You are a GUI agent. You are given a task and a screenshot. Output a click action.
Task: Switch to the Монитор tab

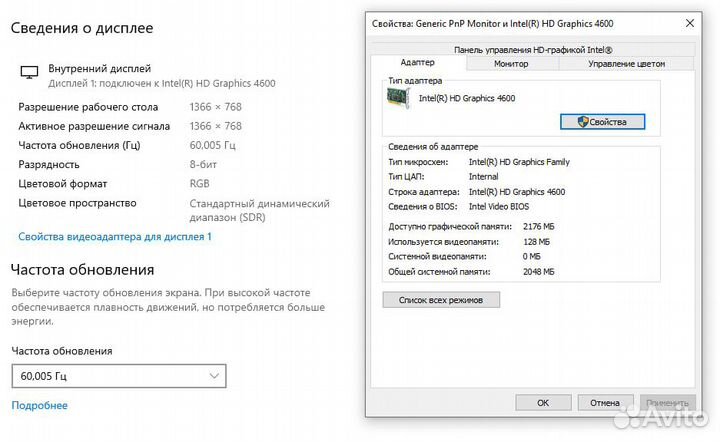click(x=511, y=64)
